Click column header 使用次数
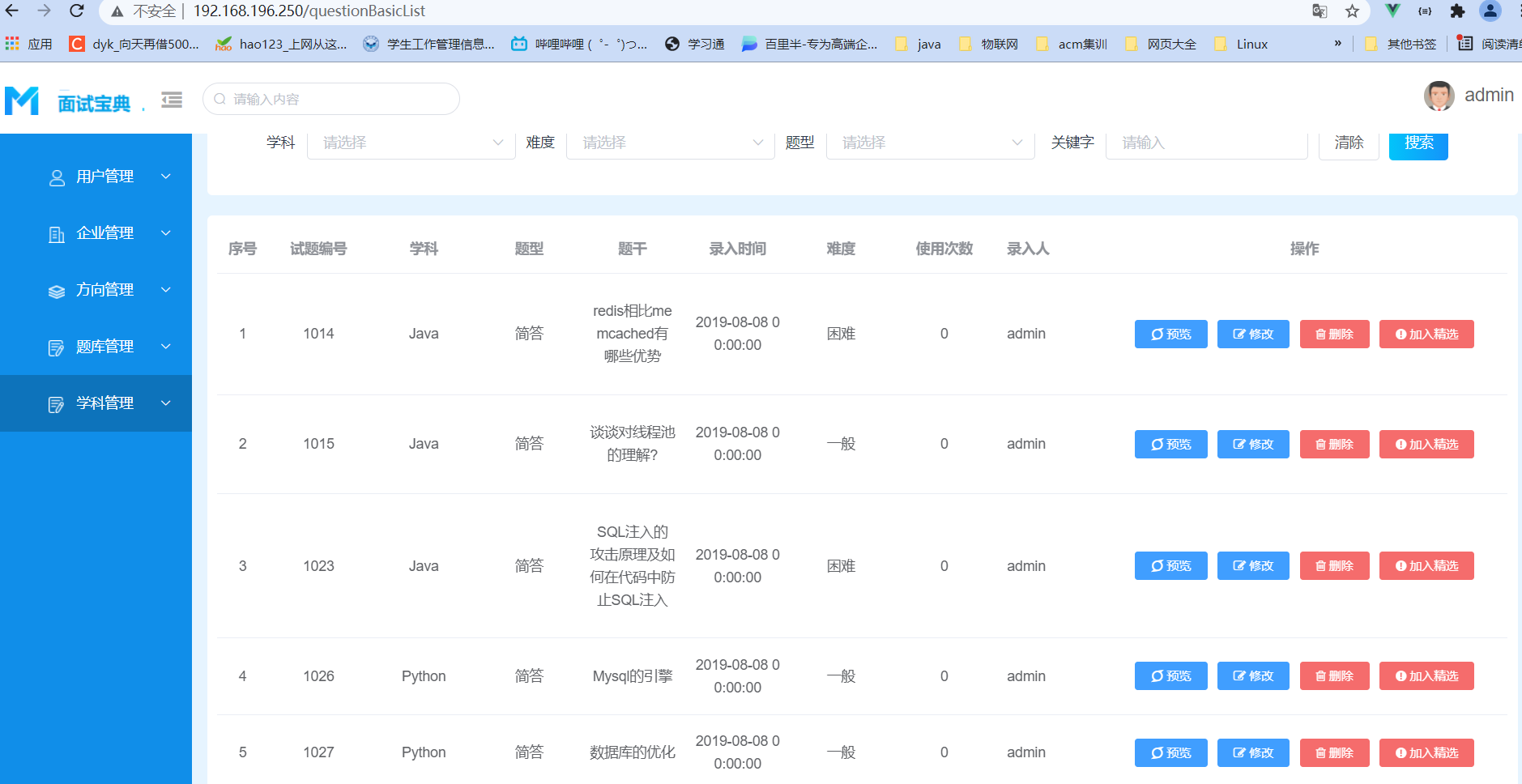The width and height of the screenshot is (1522, 784). [x=944, y=249]
